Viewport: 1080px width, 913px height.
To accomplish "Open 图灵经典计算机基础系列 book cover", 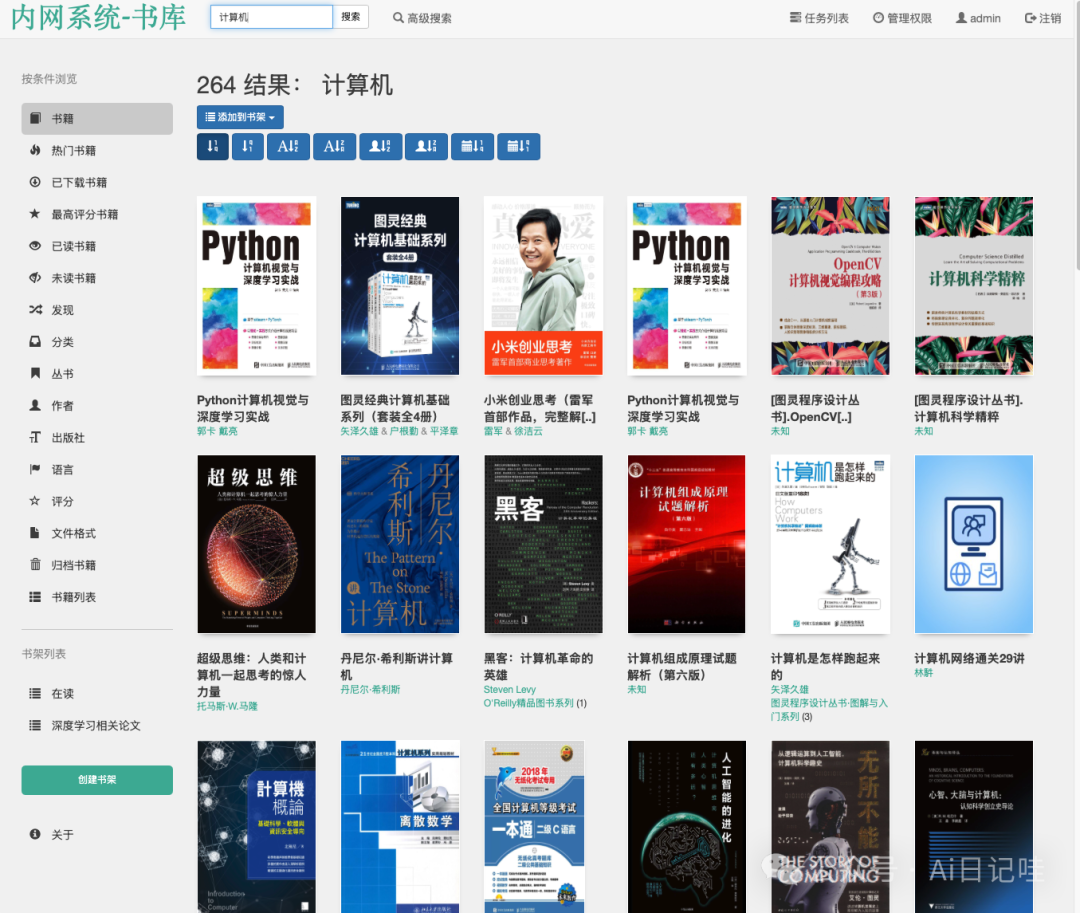I will point(399,286).
